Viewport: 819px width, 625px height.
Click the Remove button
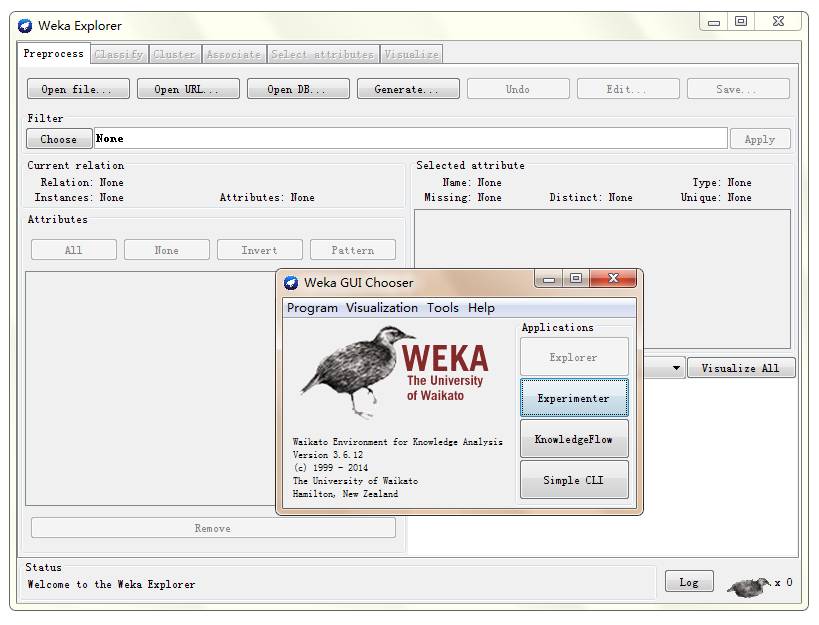click(x=213, y=528)
